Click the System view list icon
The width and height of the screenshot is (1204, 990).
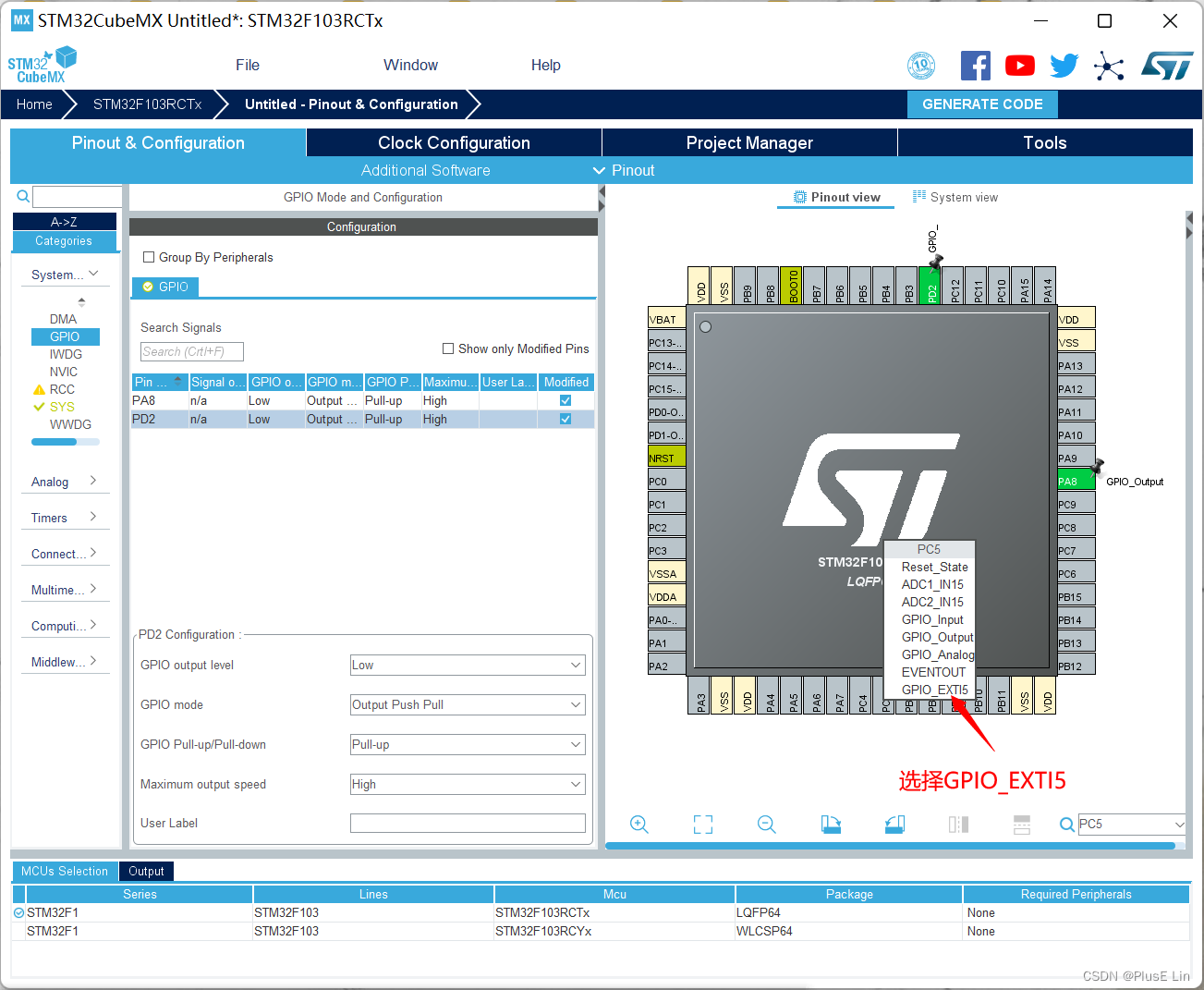pyautogui.click(x=919, y=197)
